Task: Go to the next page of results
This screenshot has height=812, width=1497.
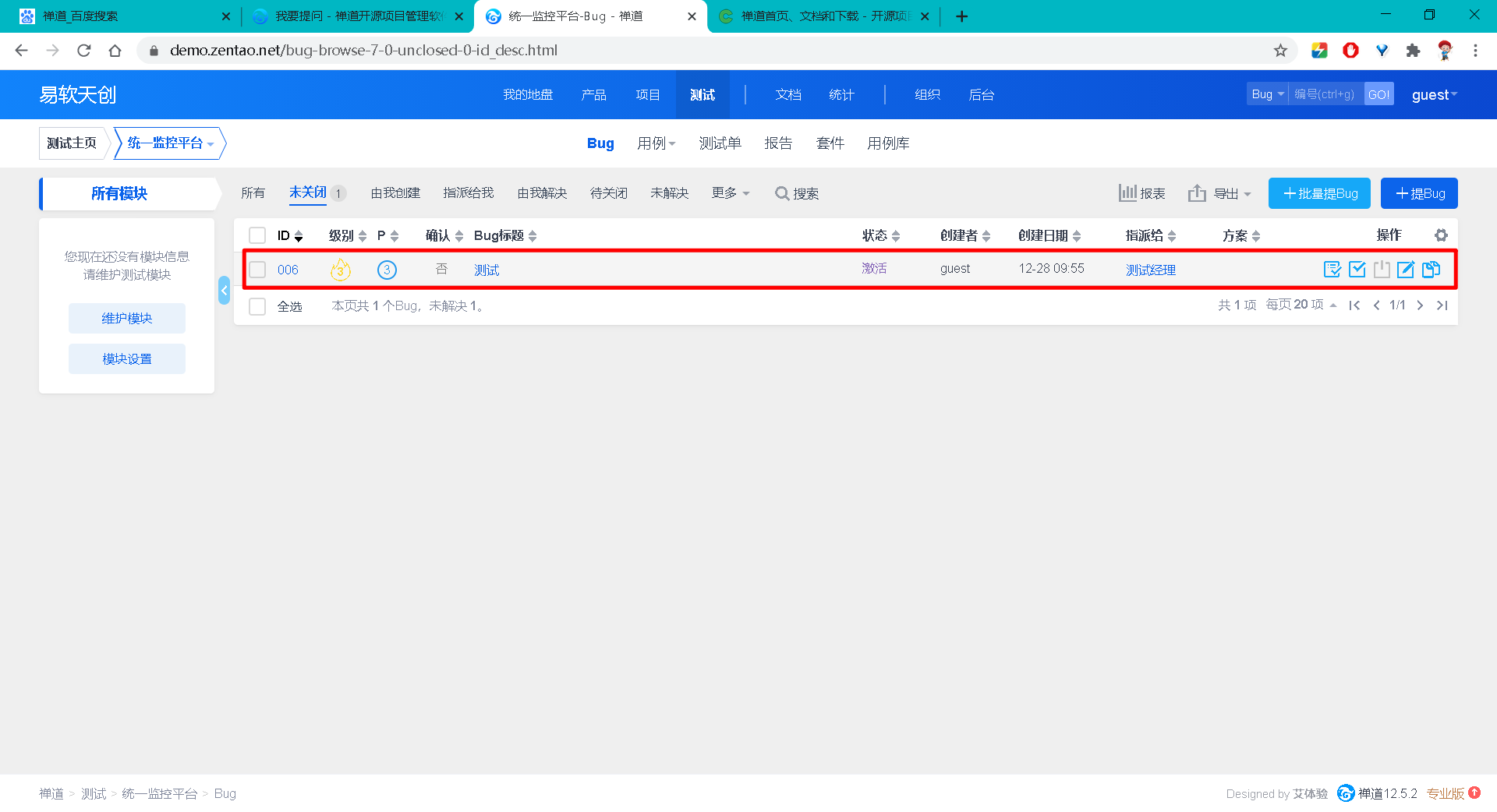Action: coord(1420,305)
